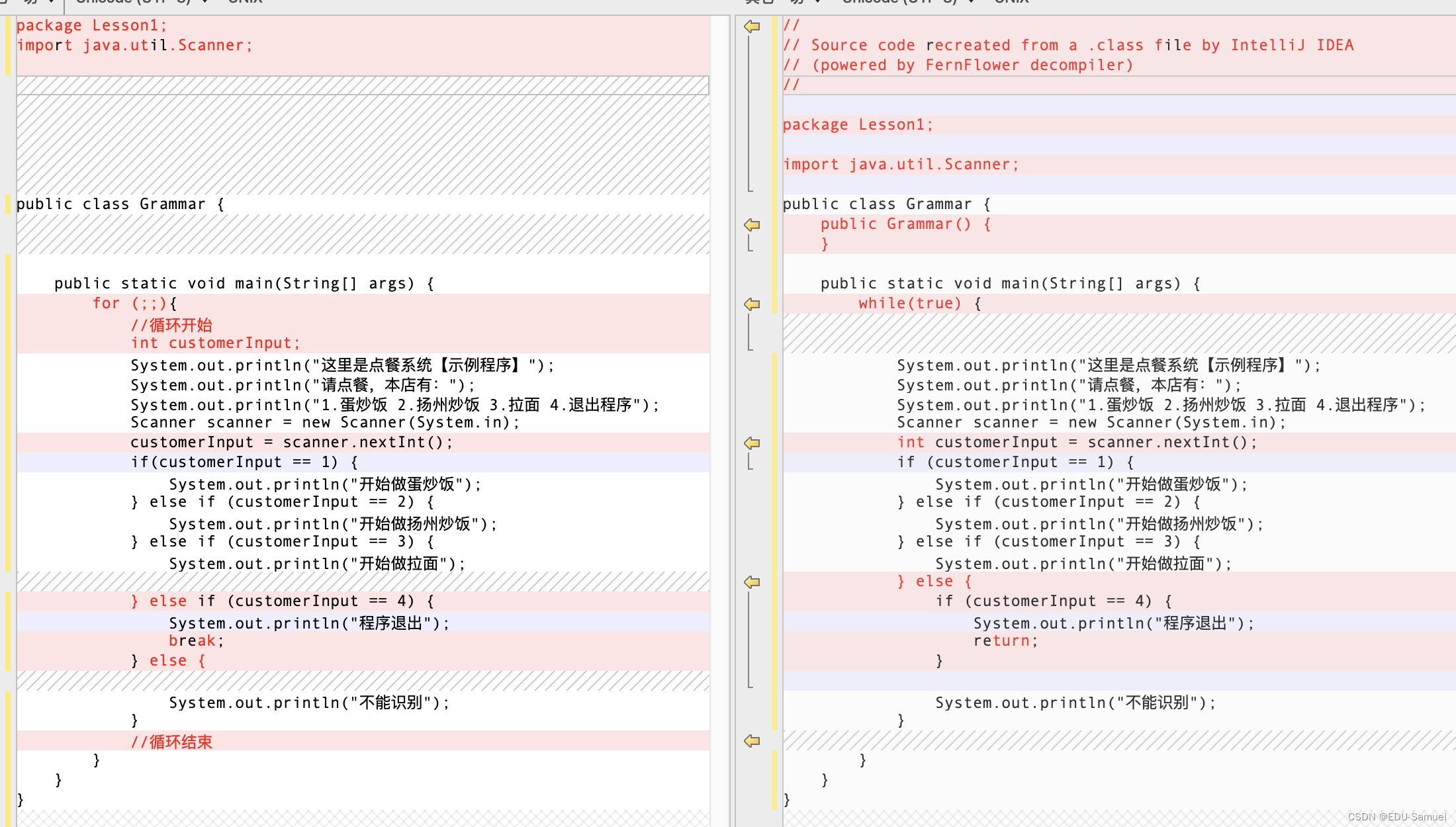
Task: Click copy-left arrow beside the '//循环结束' difference
Action: (752, 741)
